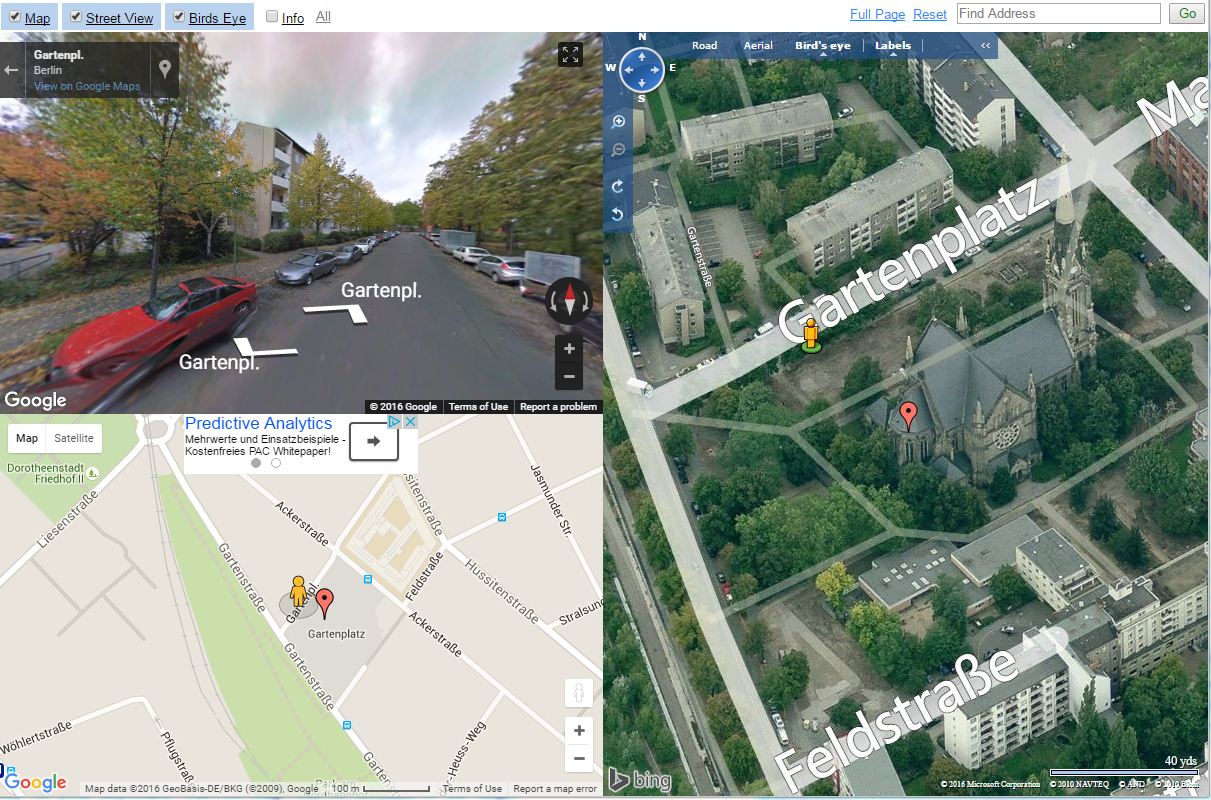Click red marker on the church
Image resolution: width=1211 pixels, height=800 pixels.
click(x=908, y=415)
